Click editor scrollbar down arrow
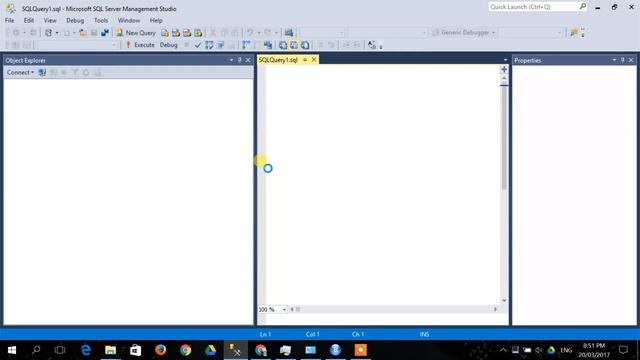The height and width of the screenshot is (360, 640). 504,300
